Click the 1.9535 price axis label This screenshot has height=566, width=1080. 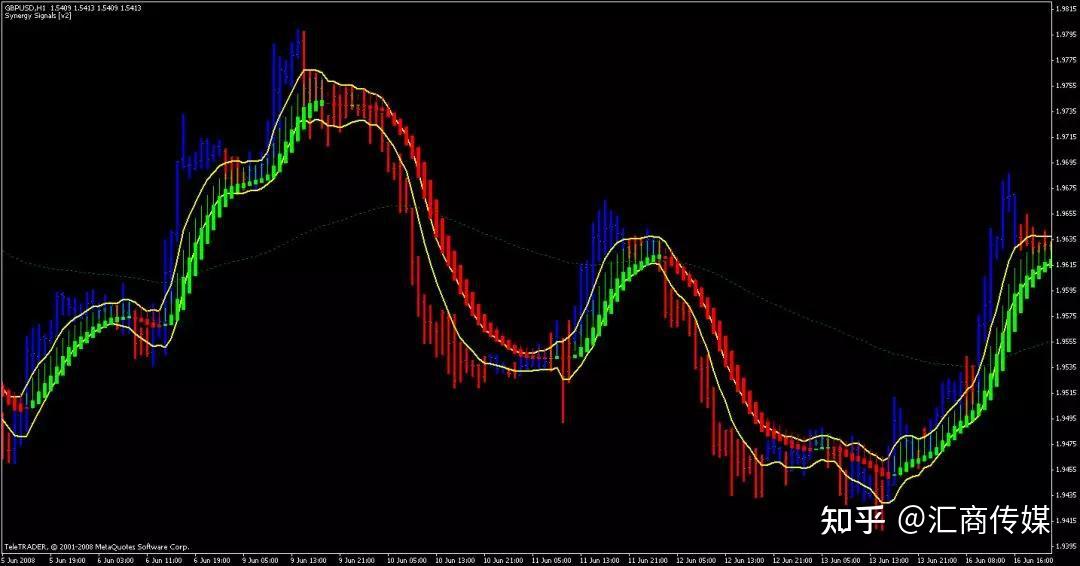(1065, 367)
